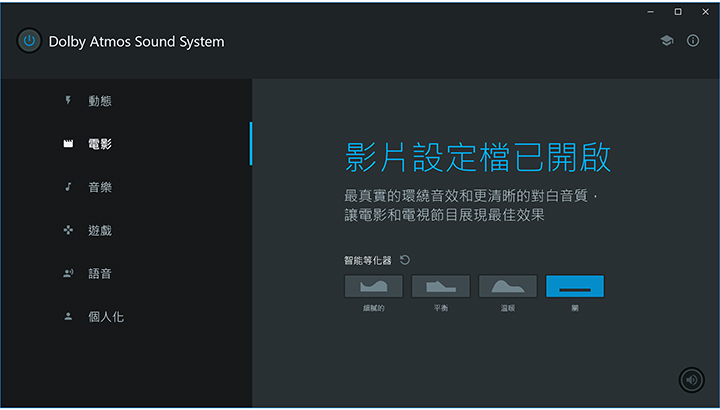
Task: Click the round speaker volume icon
Action: click(692, 380)
